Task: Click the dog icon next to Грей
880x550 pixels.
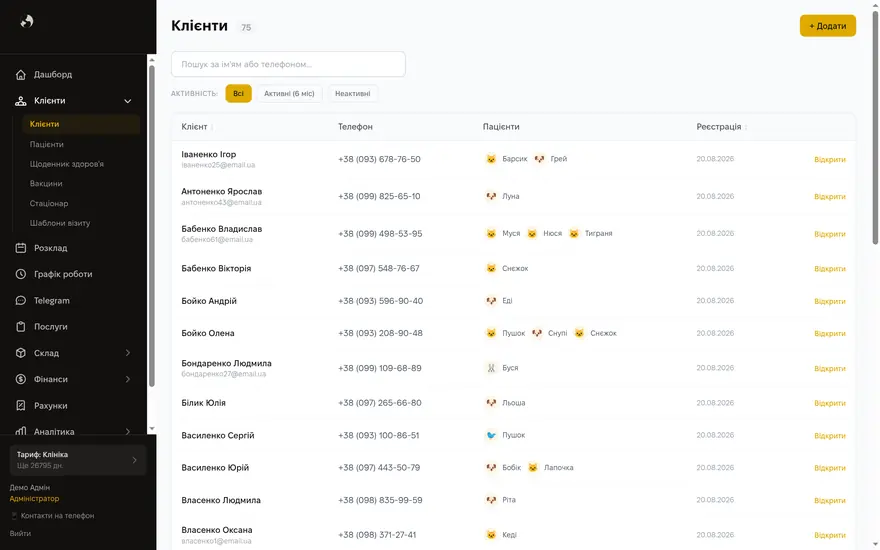Action: coord(539,159)
